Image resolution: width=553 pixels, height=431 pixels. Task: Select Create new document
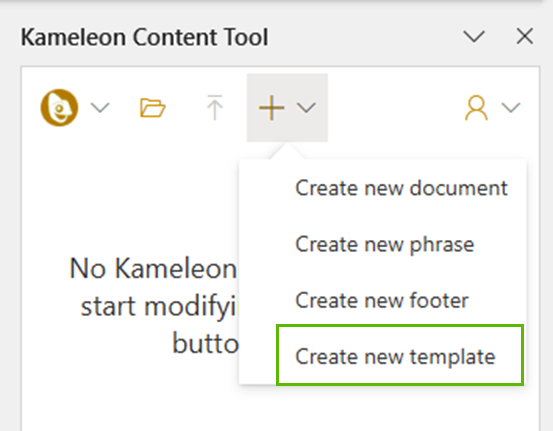coord(401,188)
